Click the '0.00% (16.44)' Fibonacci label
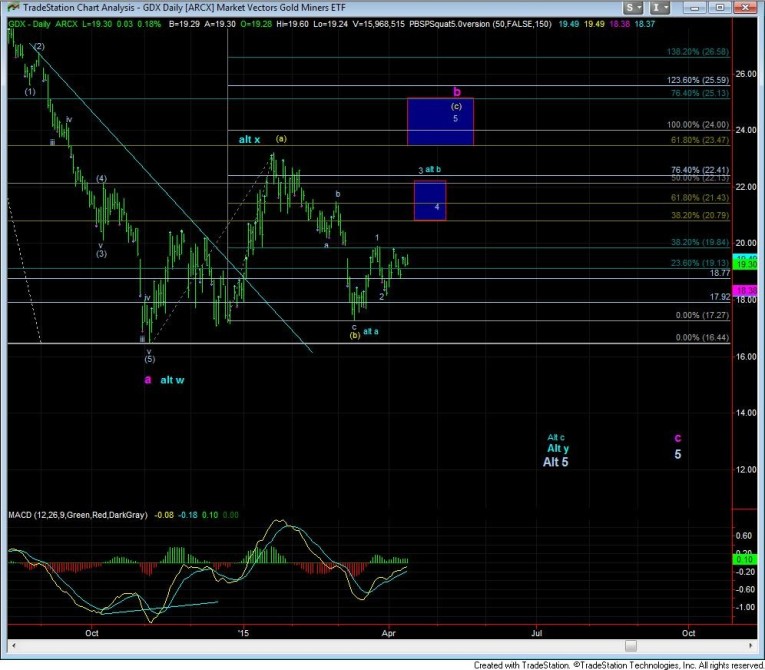Viewport: 765px width, 670px height. 702,338
